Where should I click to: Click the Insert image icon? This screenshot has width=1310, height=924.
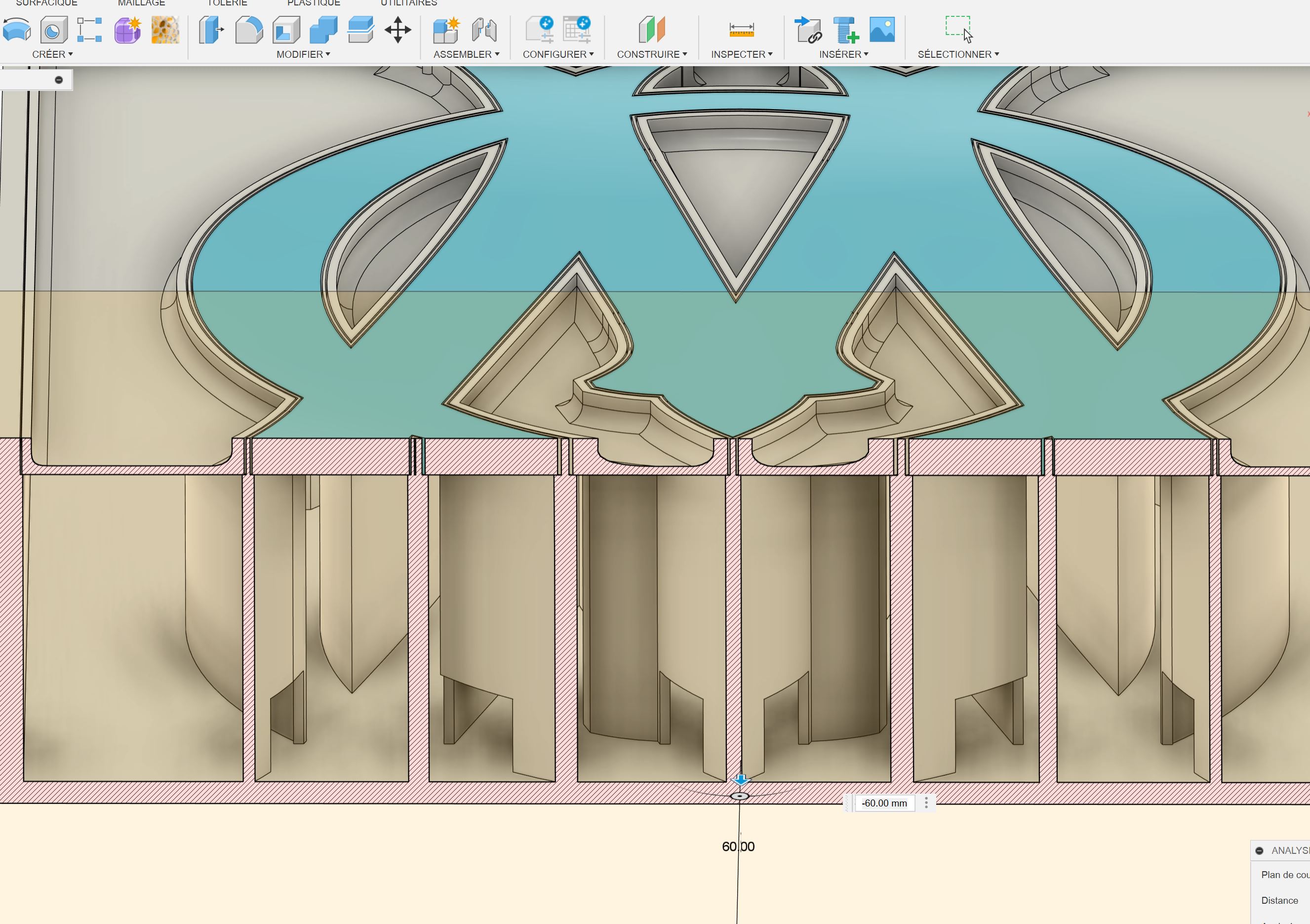[x=882, y=30]
